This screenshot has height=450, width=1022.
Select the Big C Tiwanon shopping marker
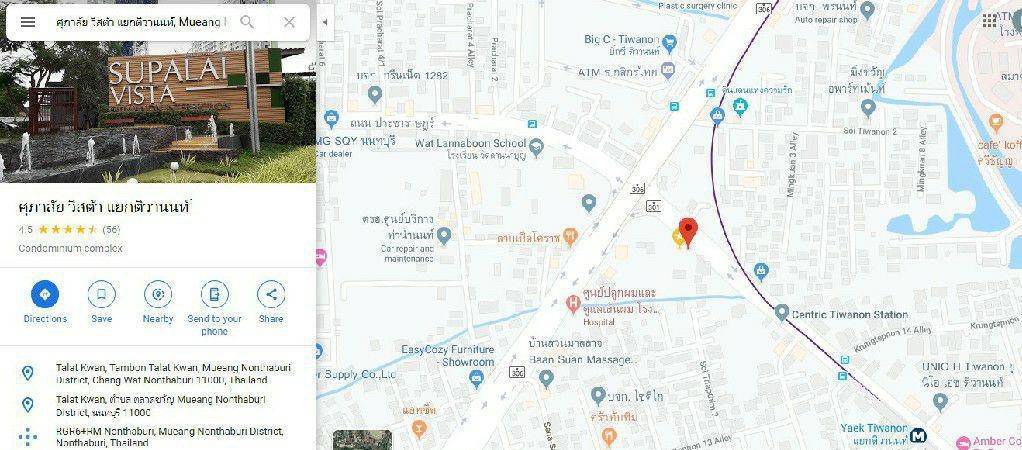point(669,44)
